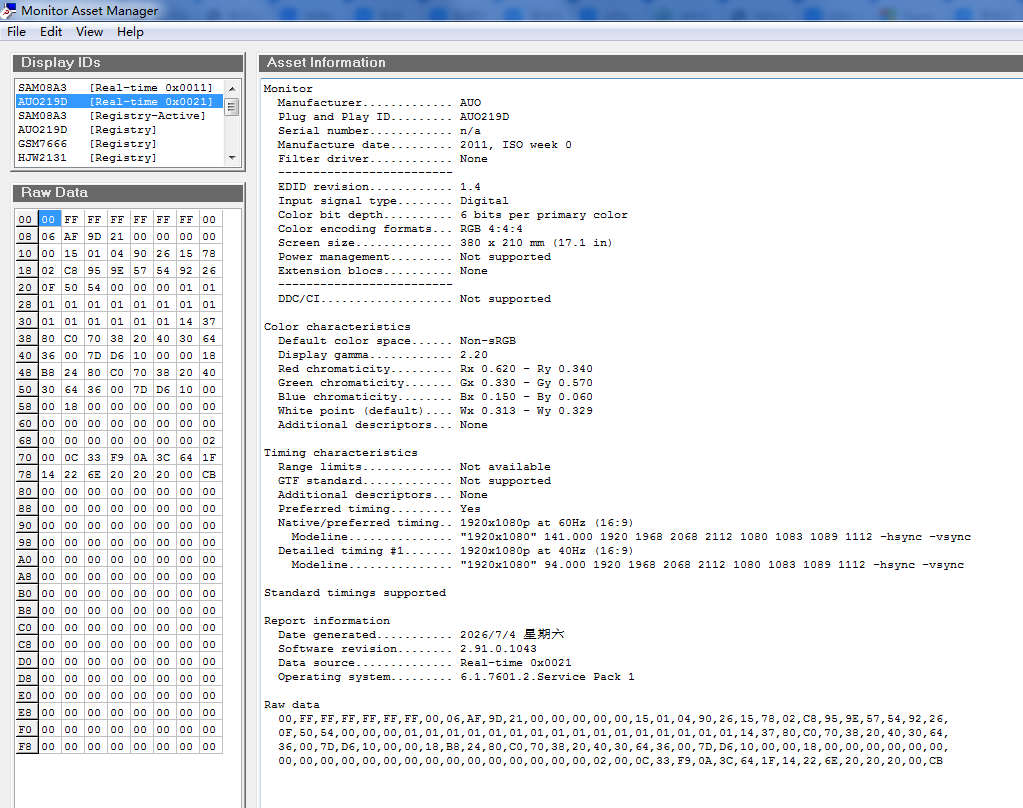Click the Timing characteristics heading
Viewport: 1023px width, 808px height.
(341, 453)
